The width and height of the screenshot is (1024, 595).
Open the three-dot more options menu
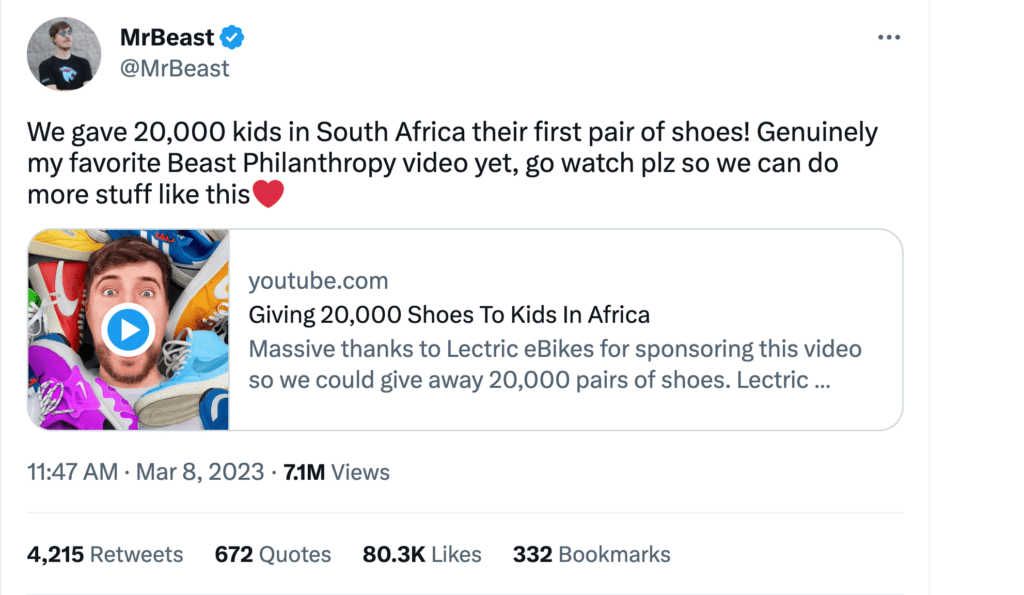(x=888, y=38)
